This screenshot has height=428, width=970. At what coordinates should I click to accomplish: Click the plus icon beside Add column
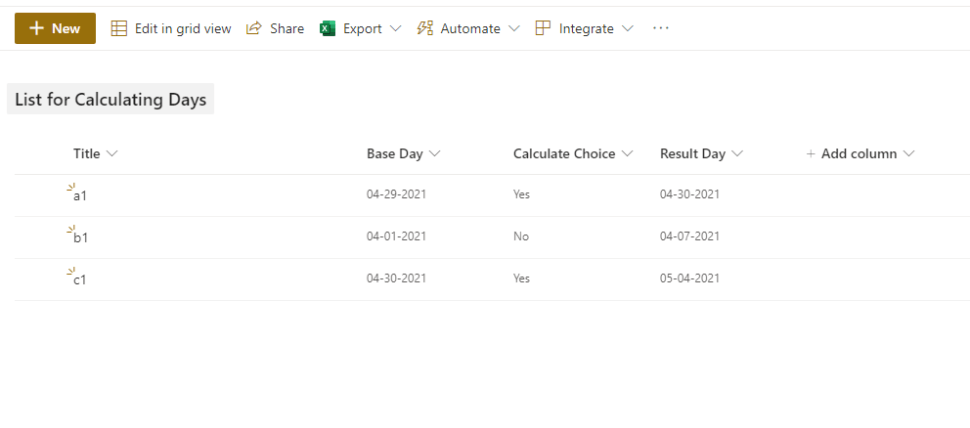pyautogui.click(x=811, y=154)
